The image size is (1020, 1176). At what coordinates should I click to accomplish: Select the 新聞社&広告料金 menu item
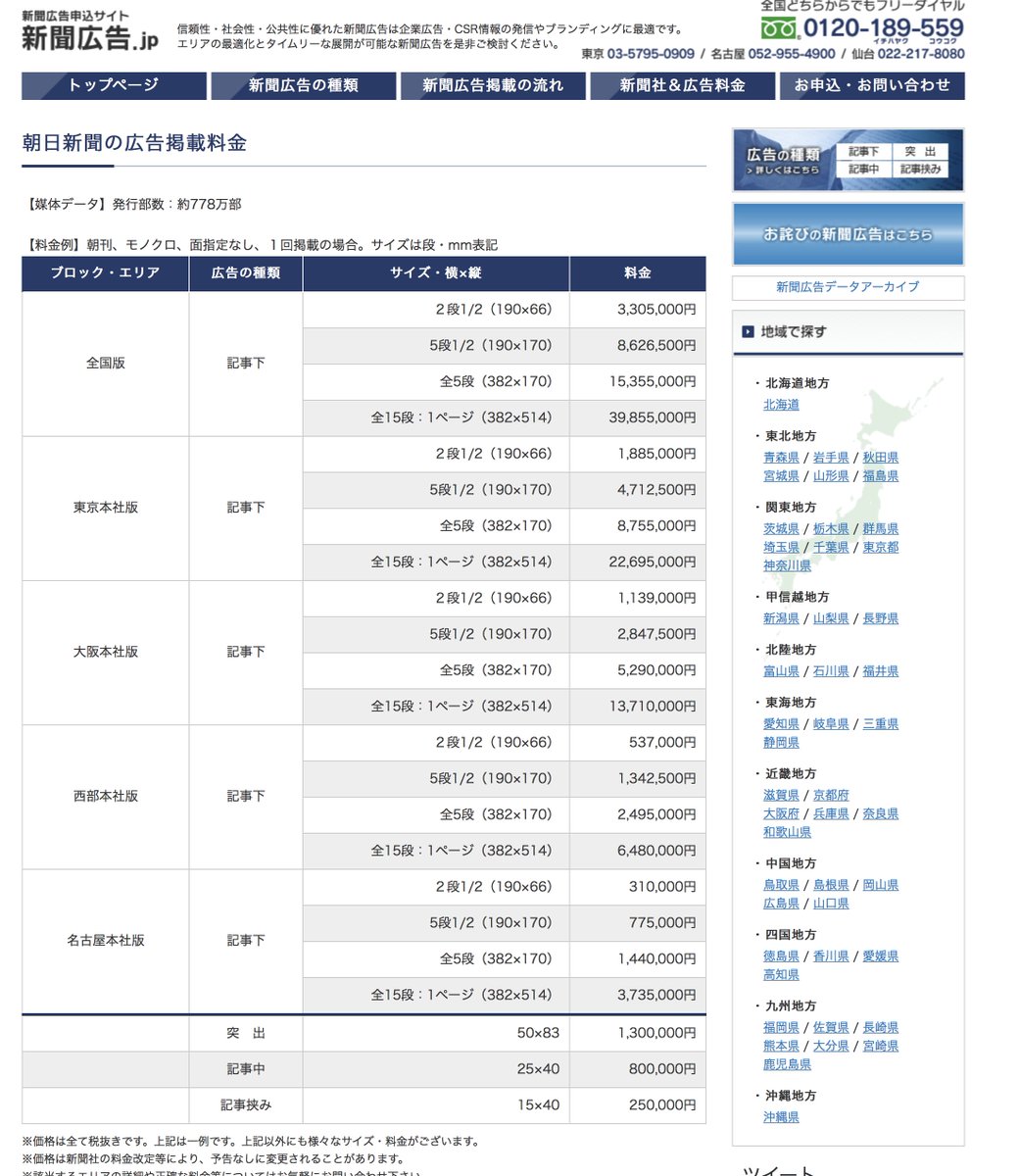(683, 85)
